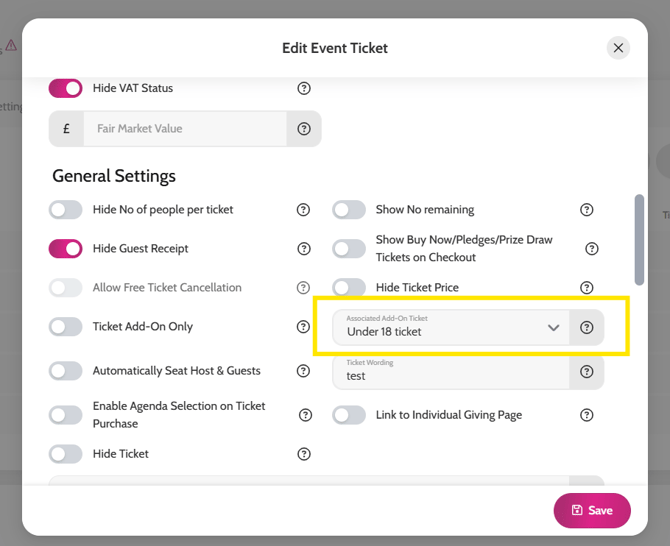This screenshot has width=670, height=546.
Task: Disable the Hide VAT Status toggle
Action: click(66, 89)
